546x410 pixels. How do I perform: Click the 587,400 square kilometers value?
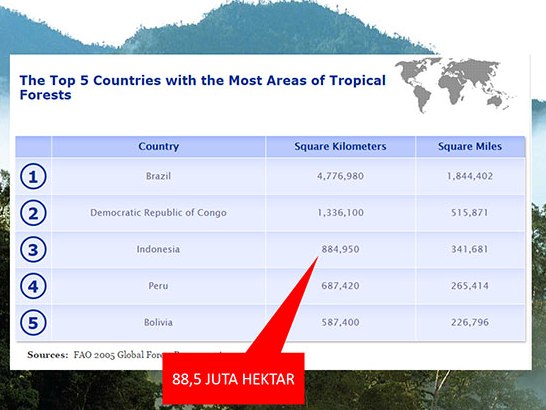click(340, 322)
